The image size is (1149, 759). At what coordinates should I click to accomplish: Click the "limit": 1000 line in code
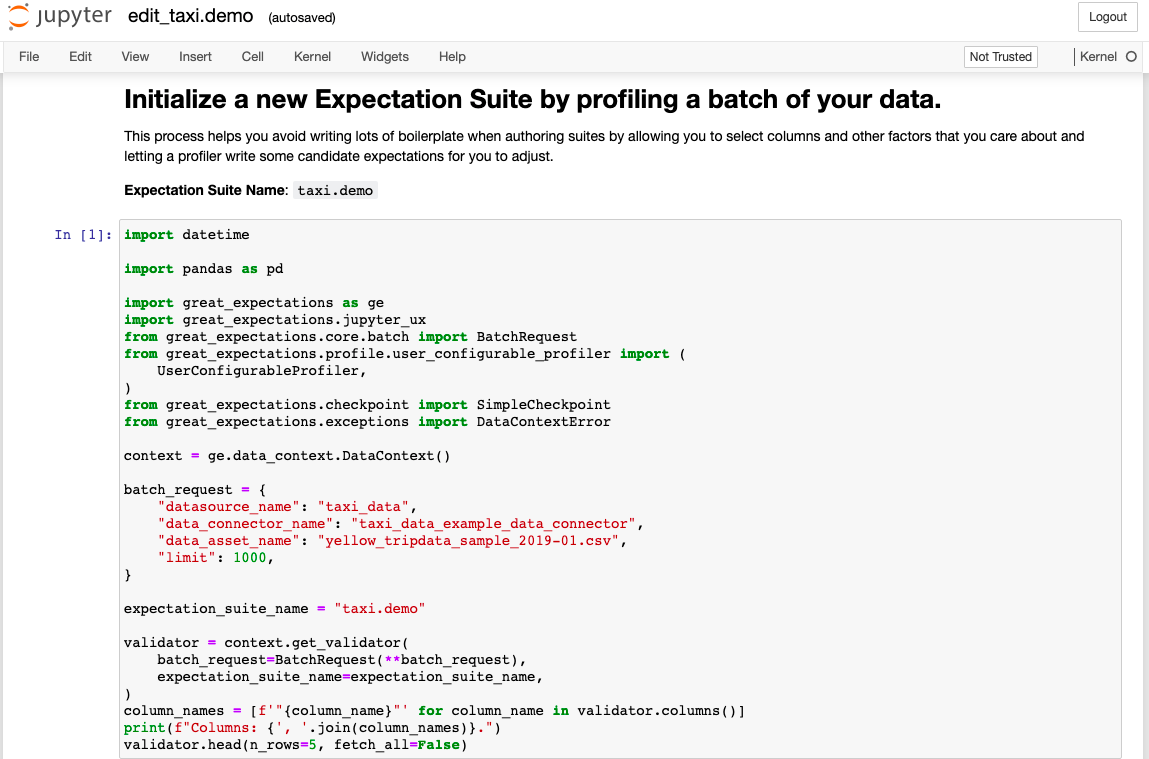(215, 558)
